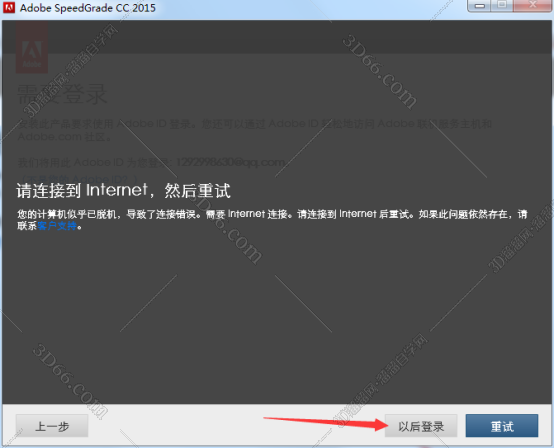Open the 客户支持 customer support link

point(57,226)
